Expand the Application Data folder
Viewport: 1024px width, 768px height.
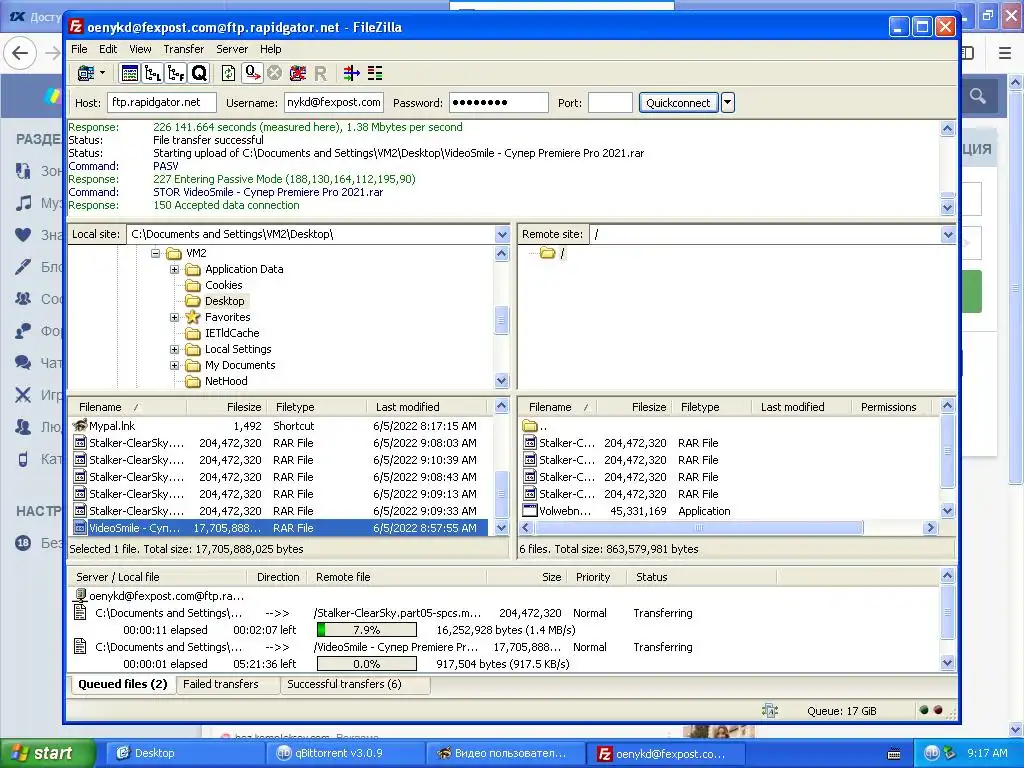[174, 269]
